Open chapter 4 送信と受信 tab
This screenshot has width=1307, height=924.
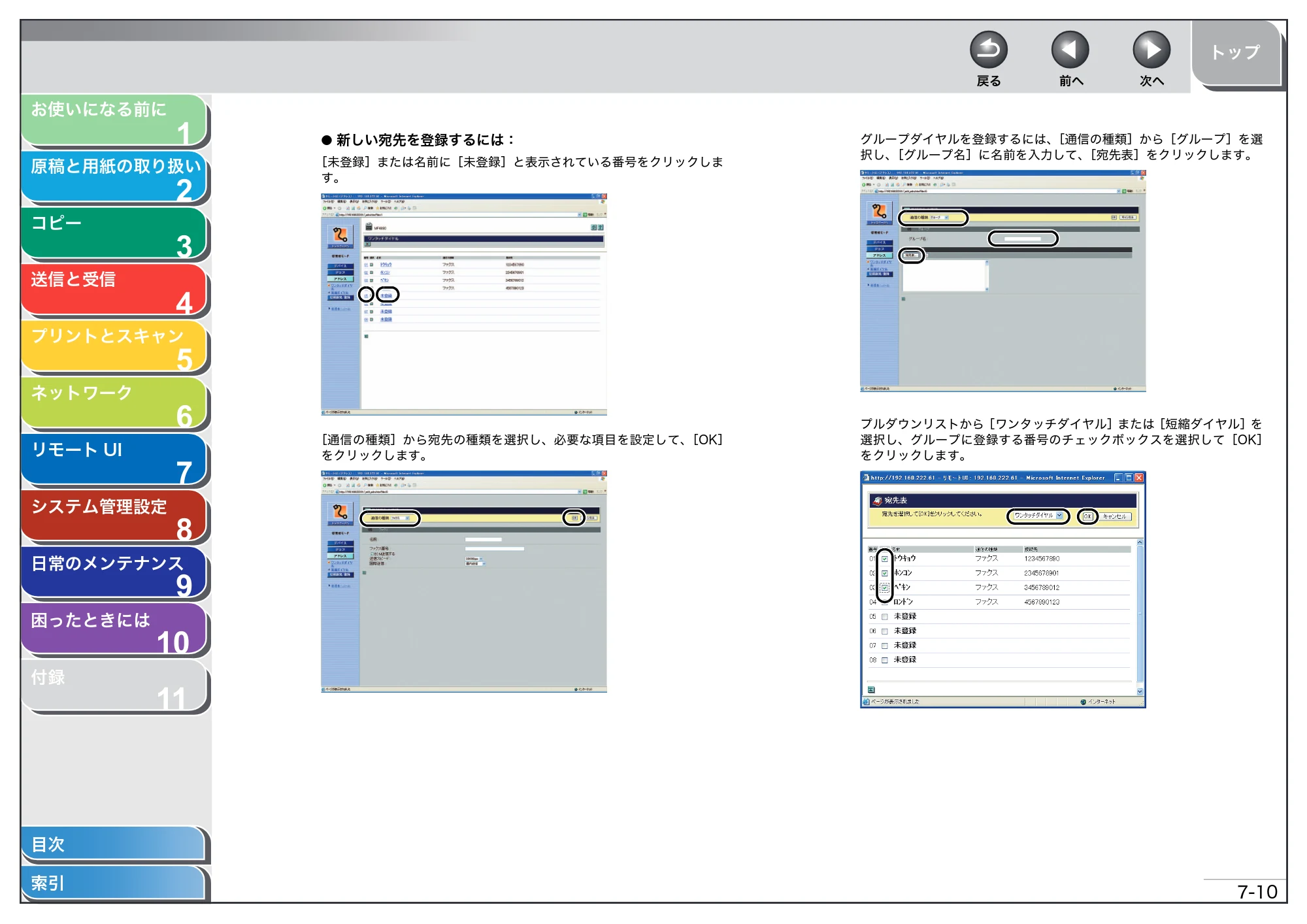(114, 290)
